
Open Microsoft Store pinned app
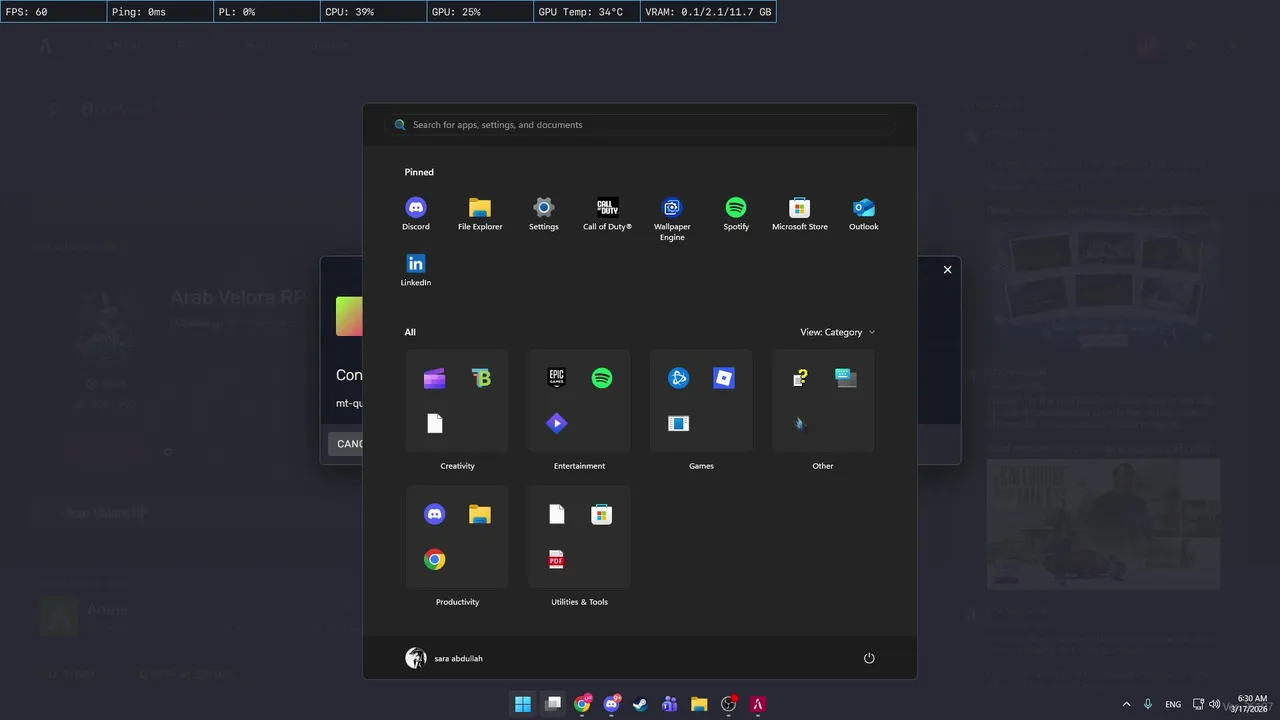800,214
